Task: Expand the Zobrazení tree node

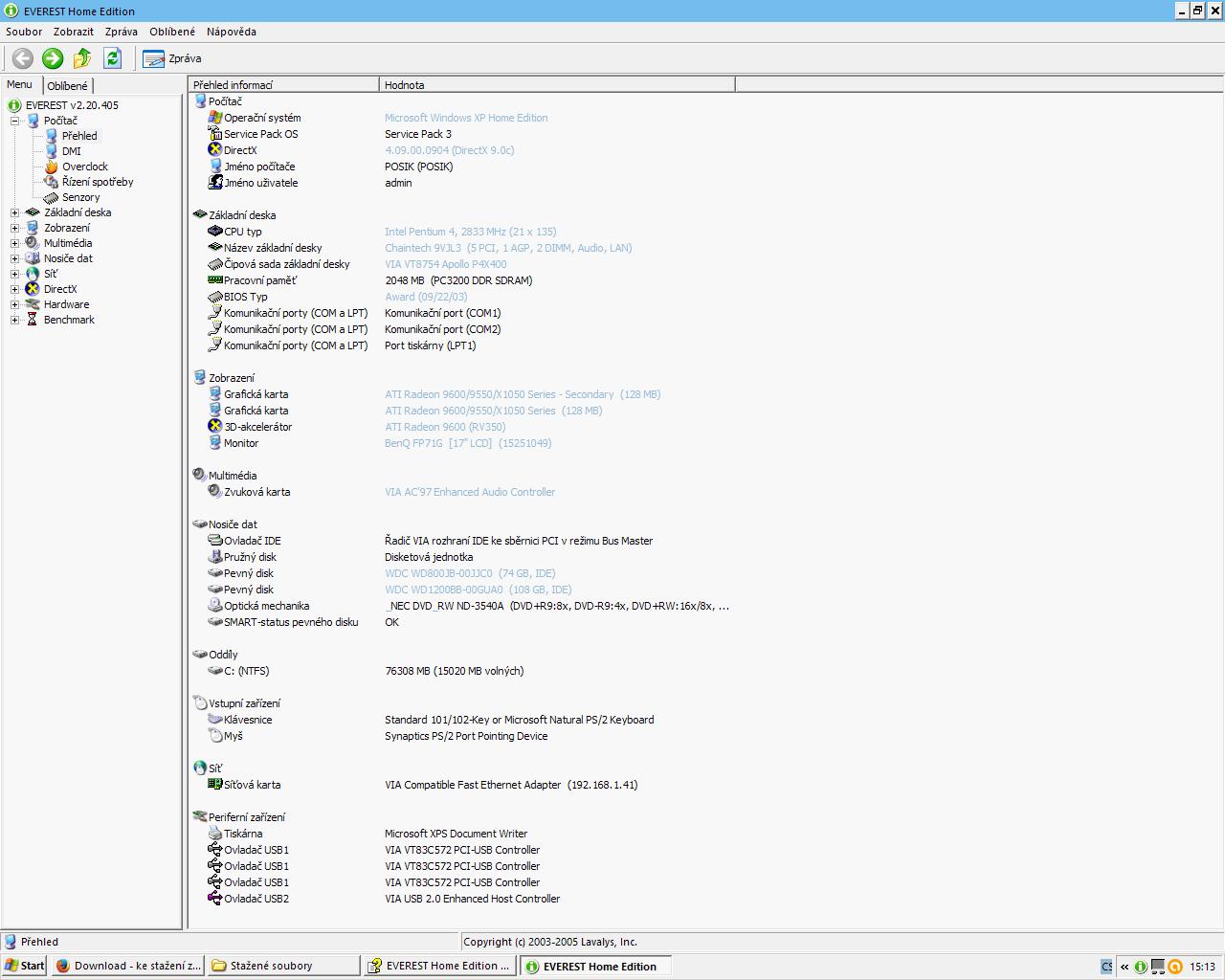Action: pyautogui.click(x=14, y=228)
